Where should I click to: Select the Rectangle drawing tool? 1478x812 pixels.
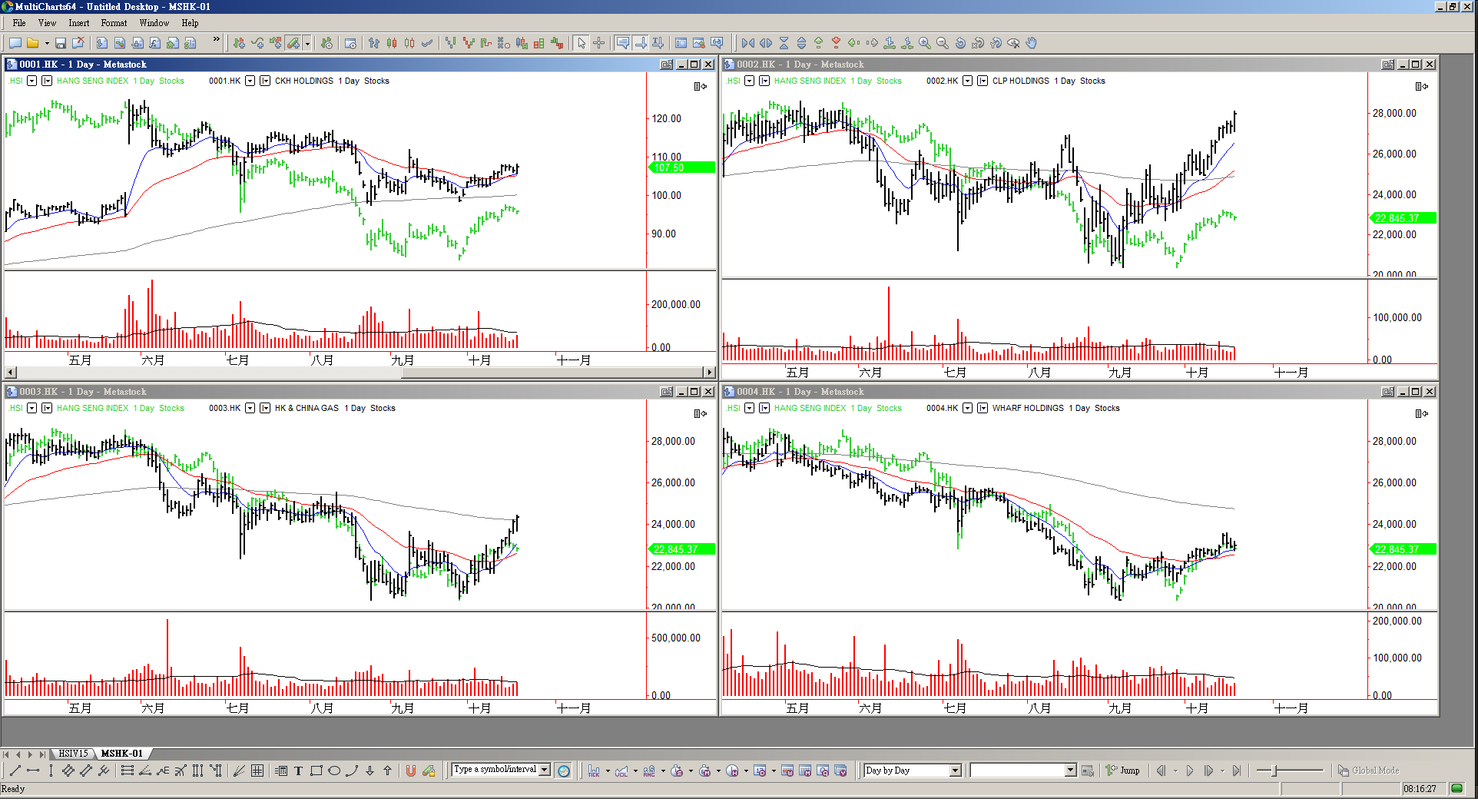316,771
